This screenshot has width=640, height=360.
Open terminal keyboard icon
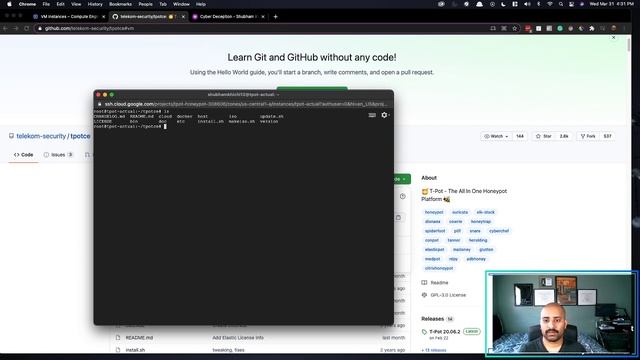pyautogui.click(x=372, y=115)
